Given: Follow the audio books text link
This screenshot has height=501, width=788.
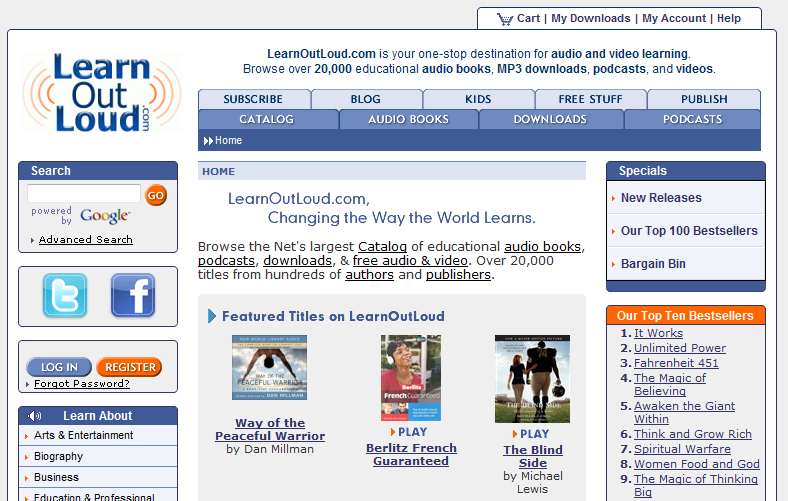Looking at the screenshot, I should pos(542,247).
